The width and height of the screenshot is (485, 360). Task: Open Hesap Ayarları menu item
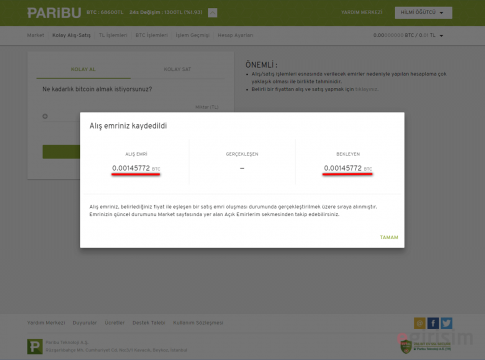pos(235,35)
